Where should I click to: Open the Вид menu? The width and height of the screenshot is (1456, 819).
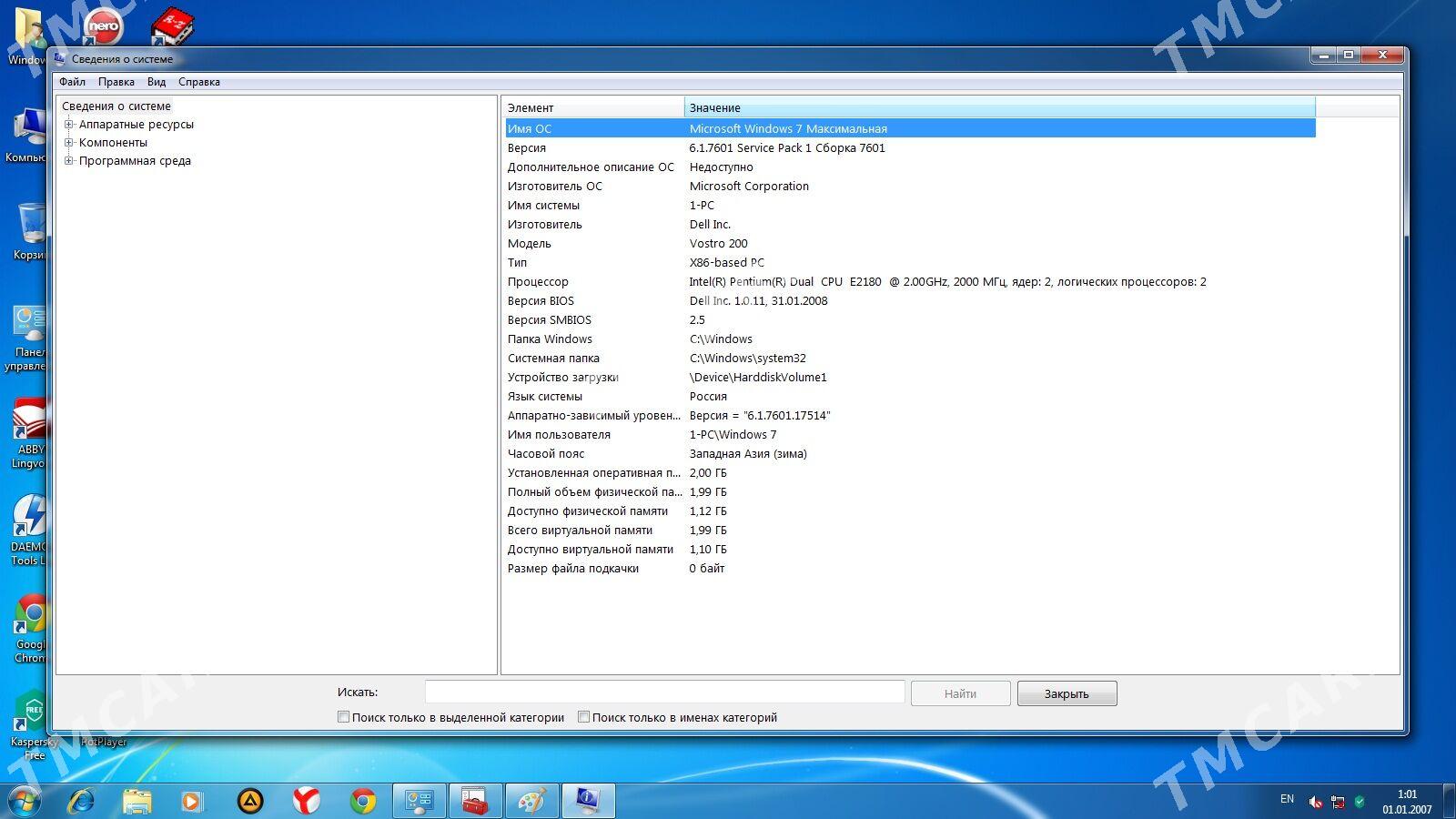coord(157,82)
